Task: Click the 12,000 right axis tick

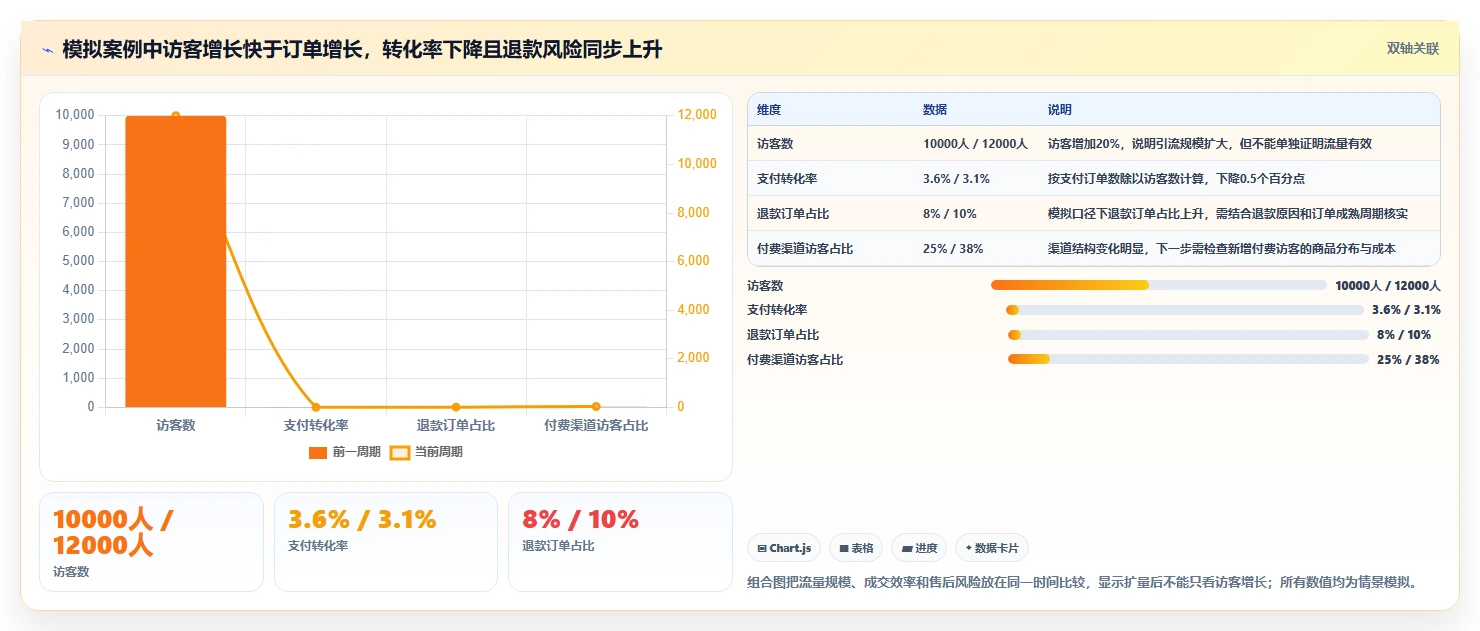Action: pos(698,115)
